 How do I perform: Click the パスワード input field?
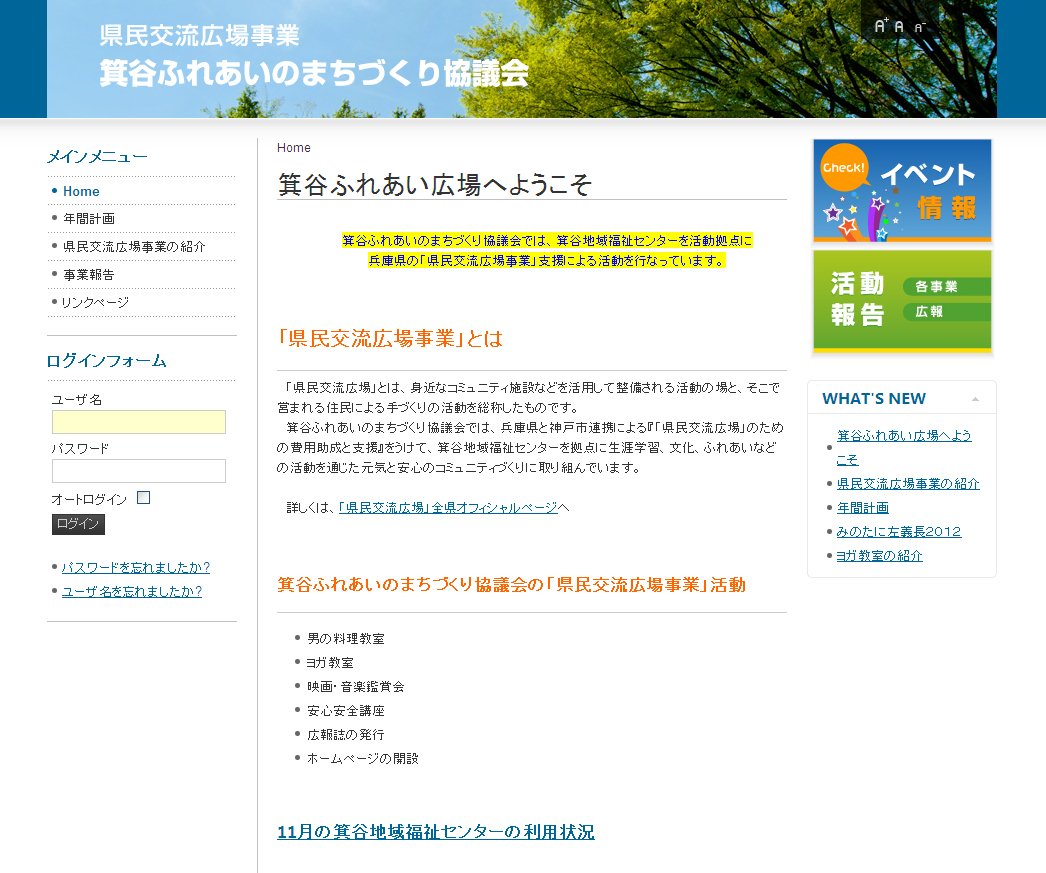click(x=139, y=471)
